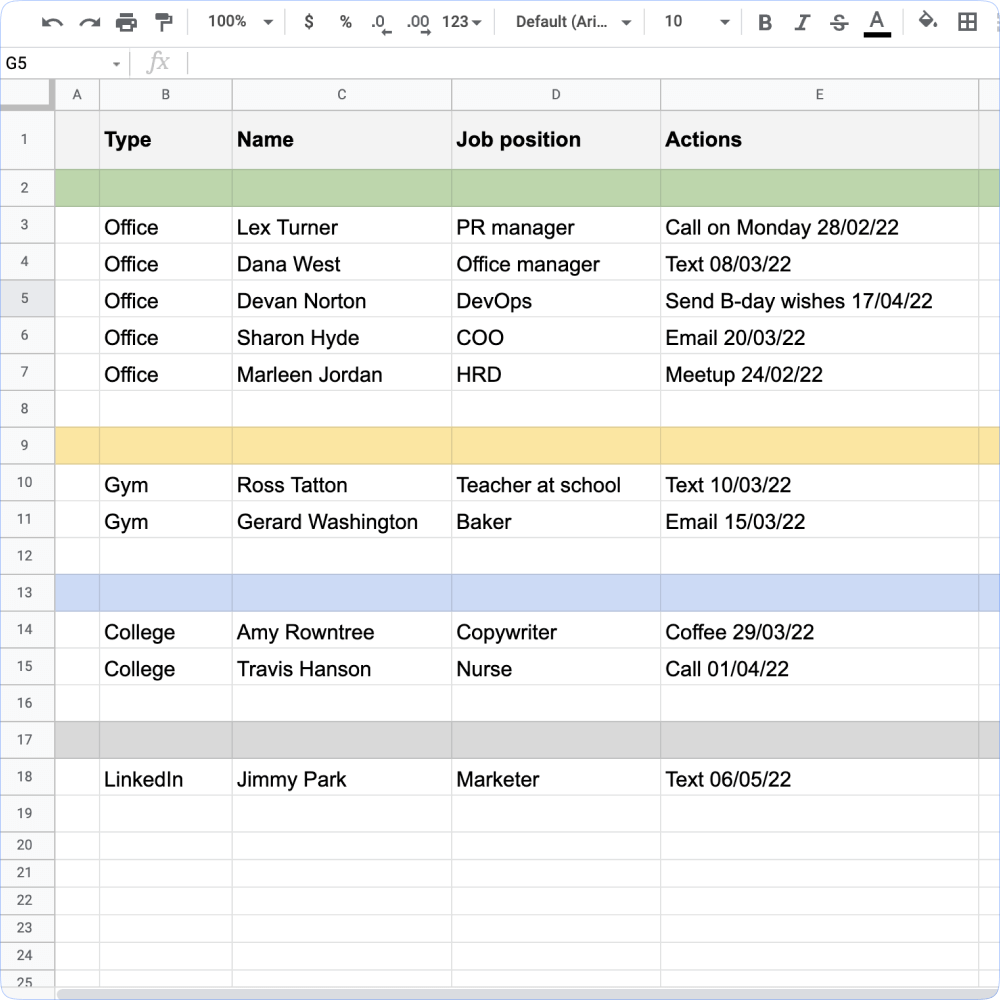Select row 9 header
Screen dimensions: 1000x1000
tap(27, 446)
